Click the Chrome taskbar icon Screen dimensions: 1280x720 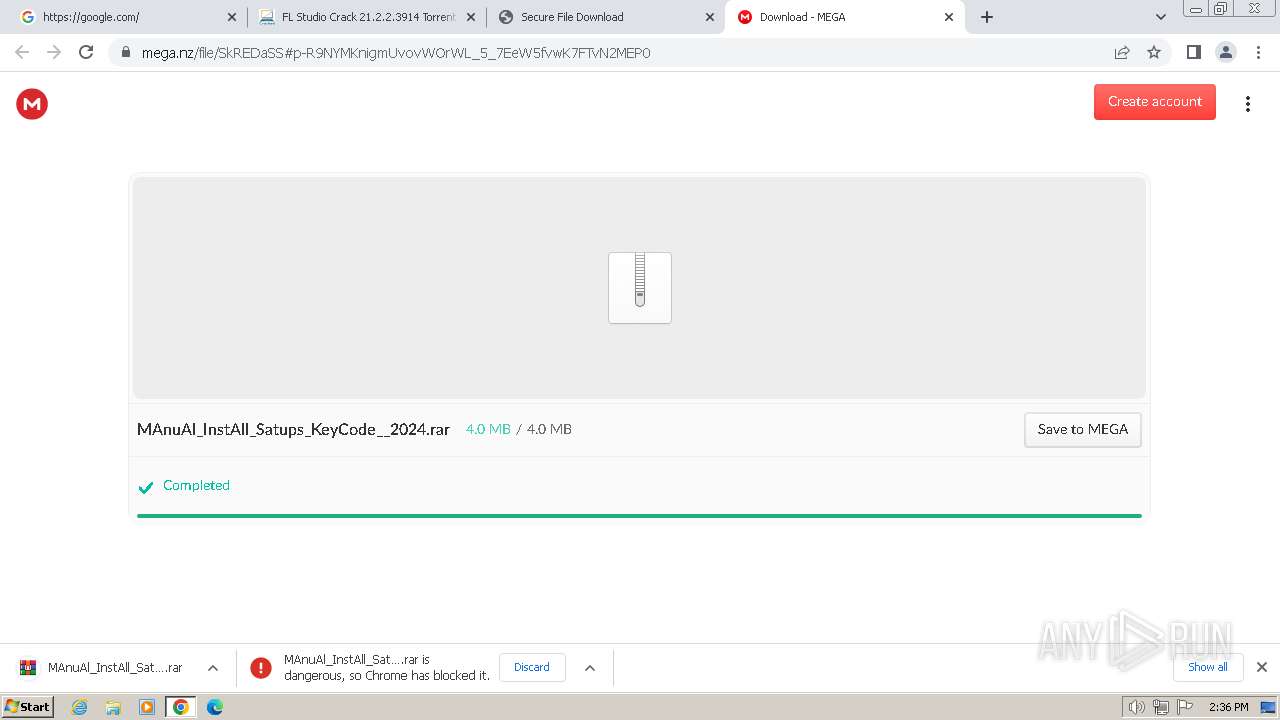(181, 707)
